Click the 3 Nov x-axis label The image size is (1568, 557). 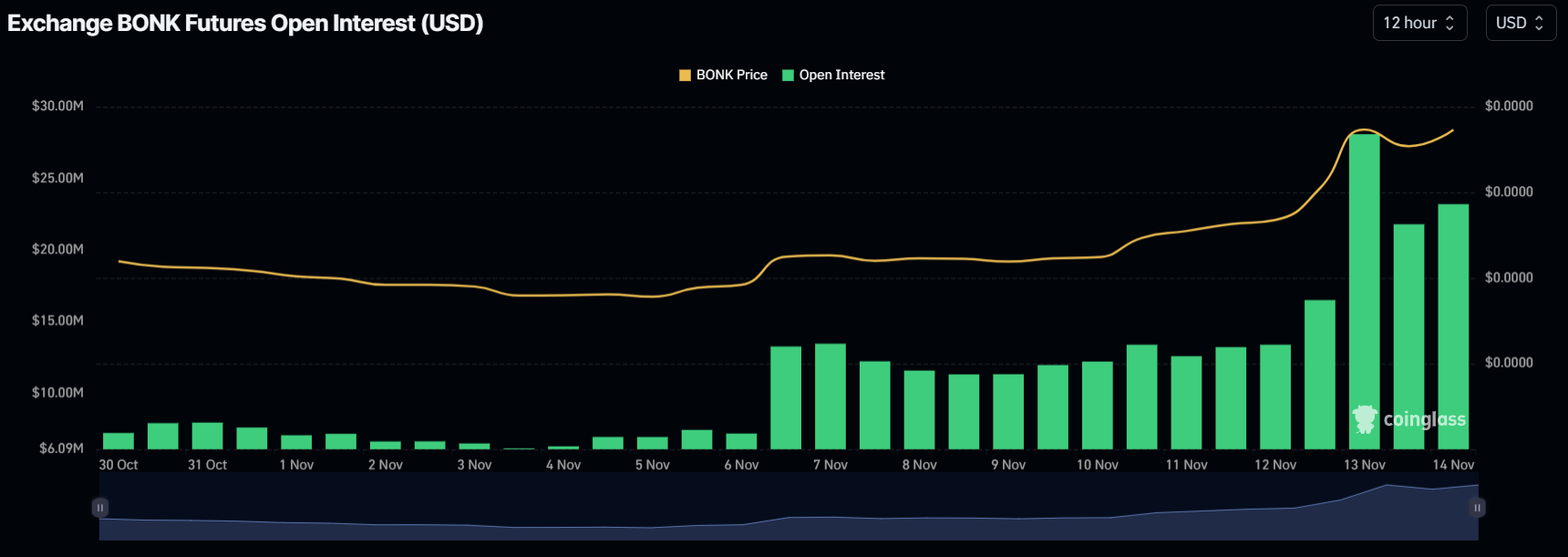pyautogui.click(x=474, y=465)
